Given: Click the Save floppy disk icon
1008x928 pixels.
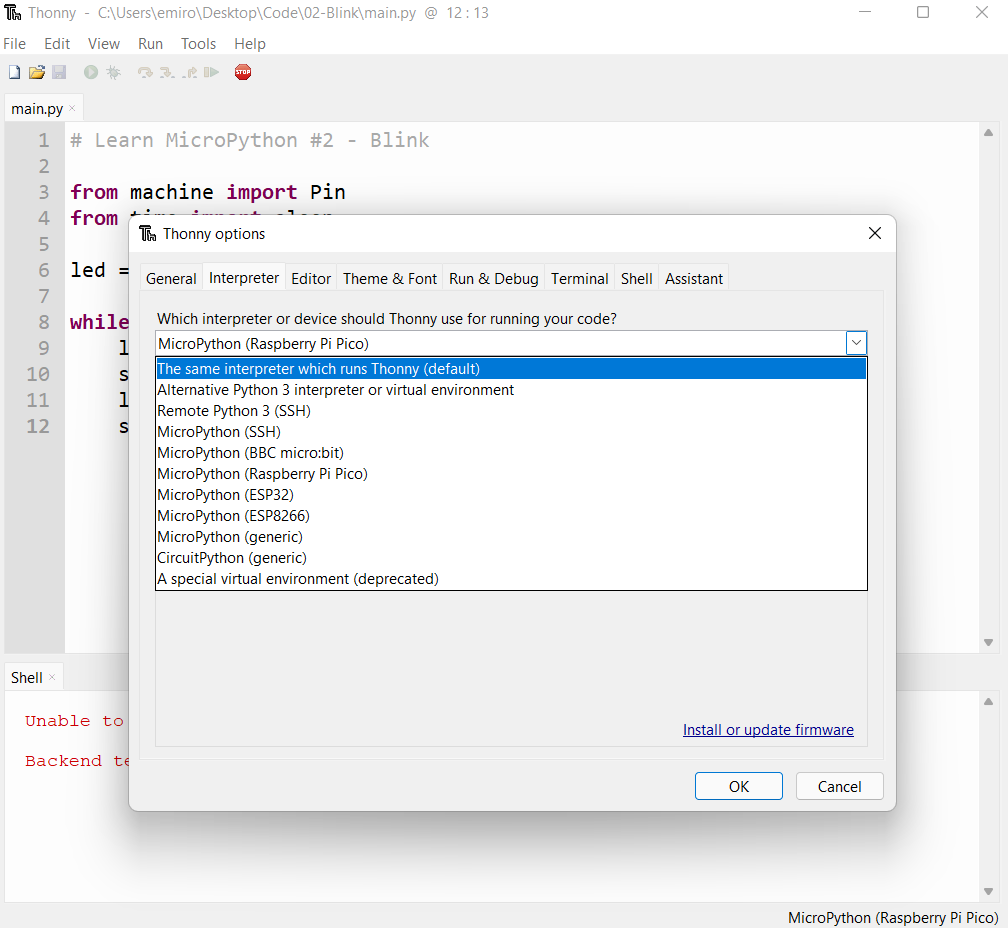Looking at the screenshot, I should point(59,72).
